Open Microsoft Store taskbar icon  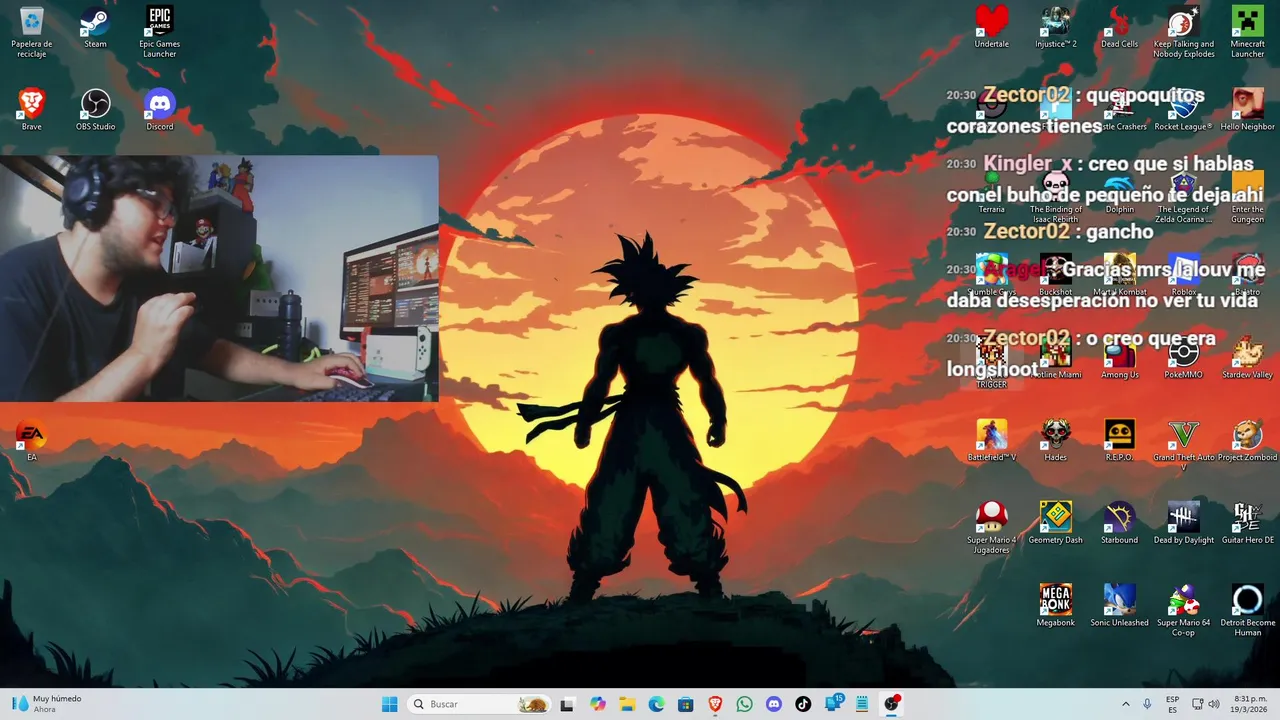(x=685, y=704)
